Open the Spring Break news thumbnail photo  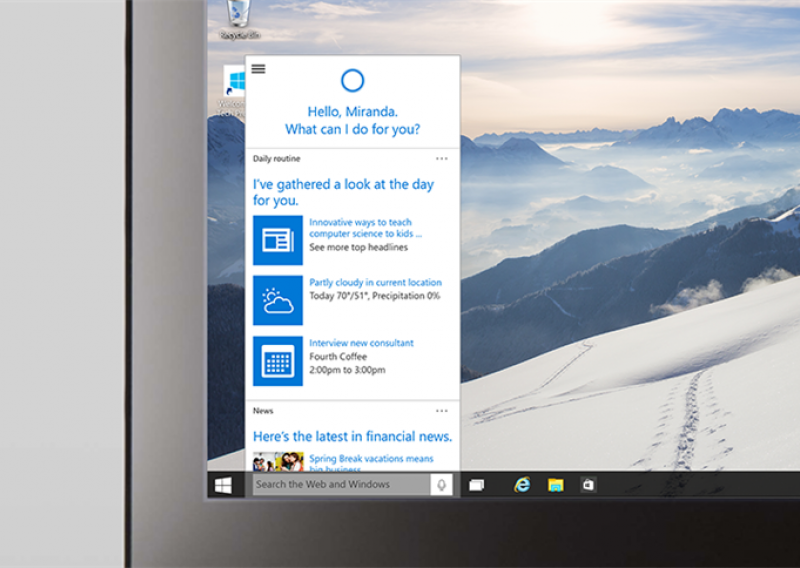278,461
